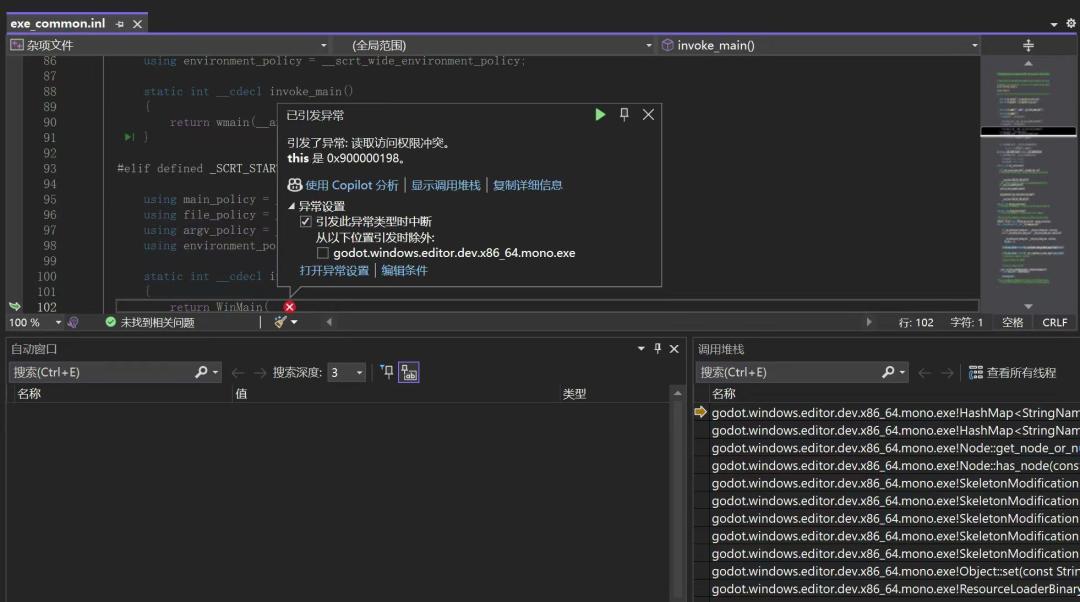Continue execution with green play button
Screen dimensions: 1080x602
600,114
